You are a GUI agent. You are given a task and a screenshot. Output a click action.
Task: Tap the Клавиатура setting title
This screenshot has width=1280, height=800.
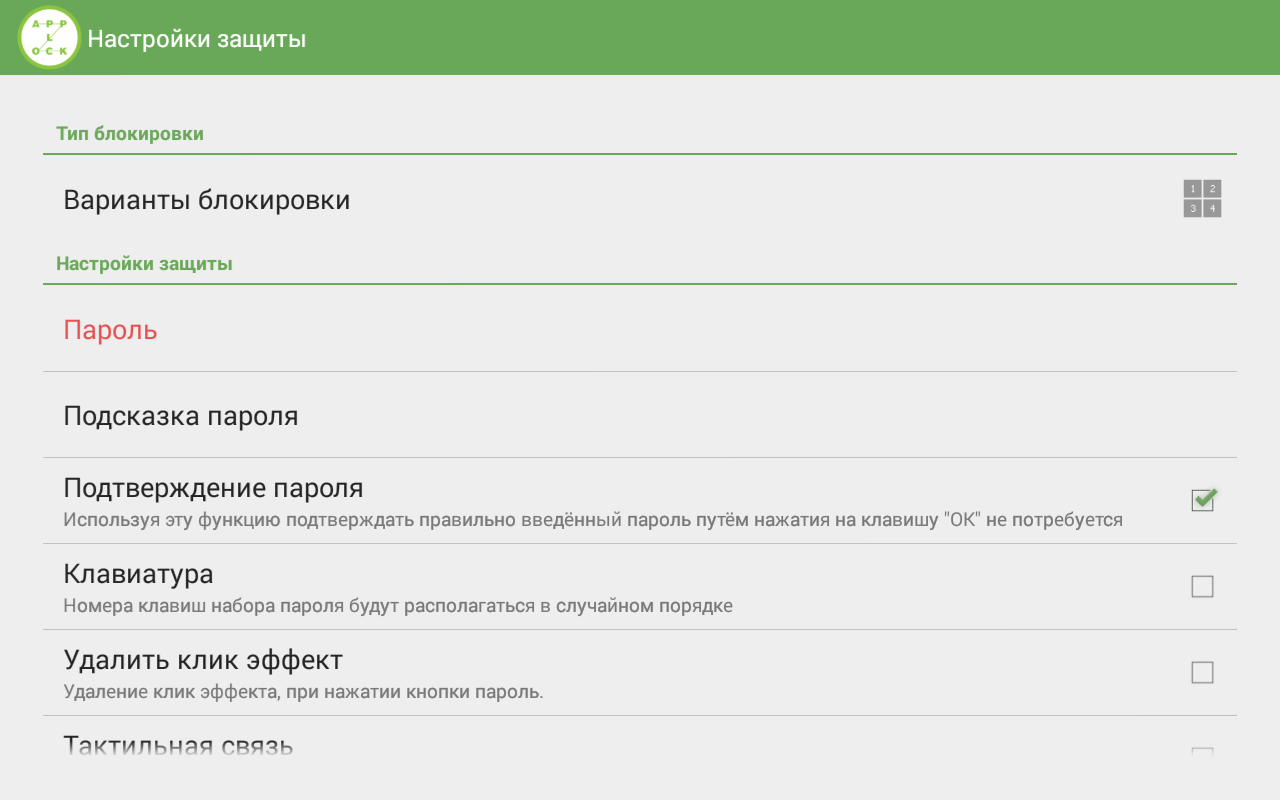pos(138,574)
